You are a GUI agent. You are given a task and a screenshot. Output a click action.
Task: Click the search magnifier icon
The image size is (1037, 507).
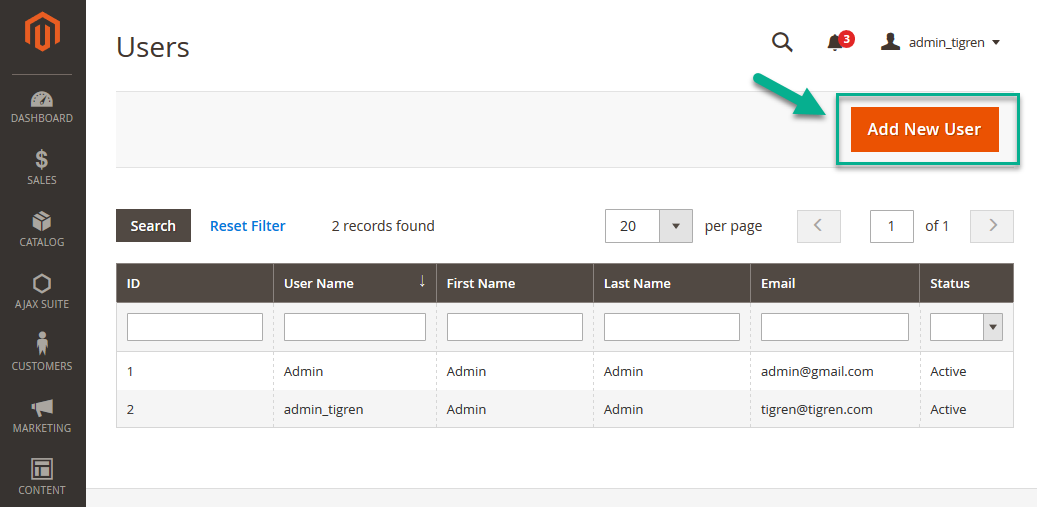[782, 42]
